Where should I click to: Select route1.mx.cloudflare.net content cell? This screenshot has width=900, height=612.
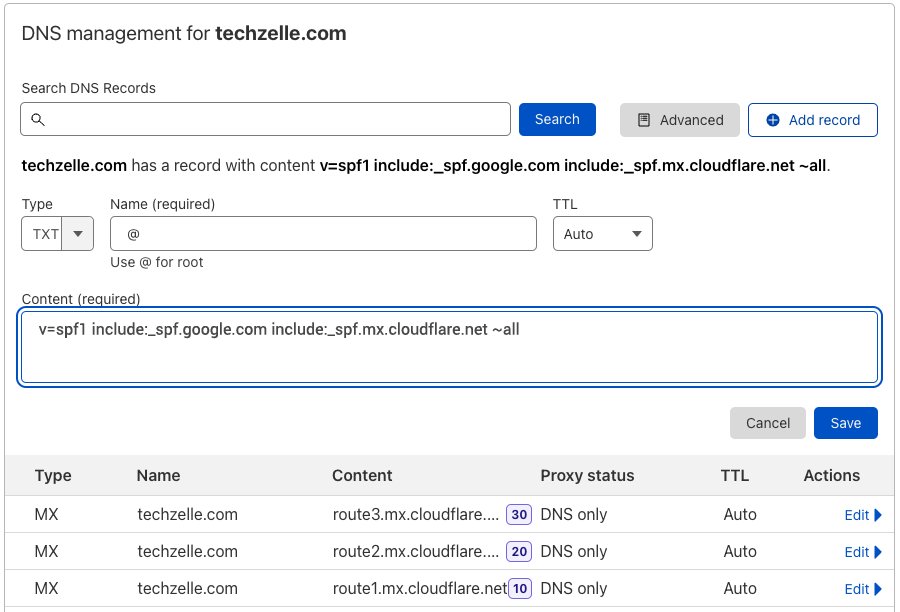coord(420,588)
